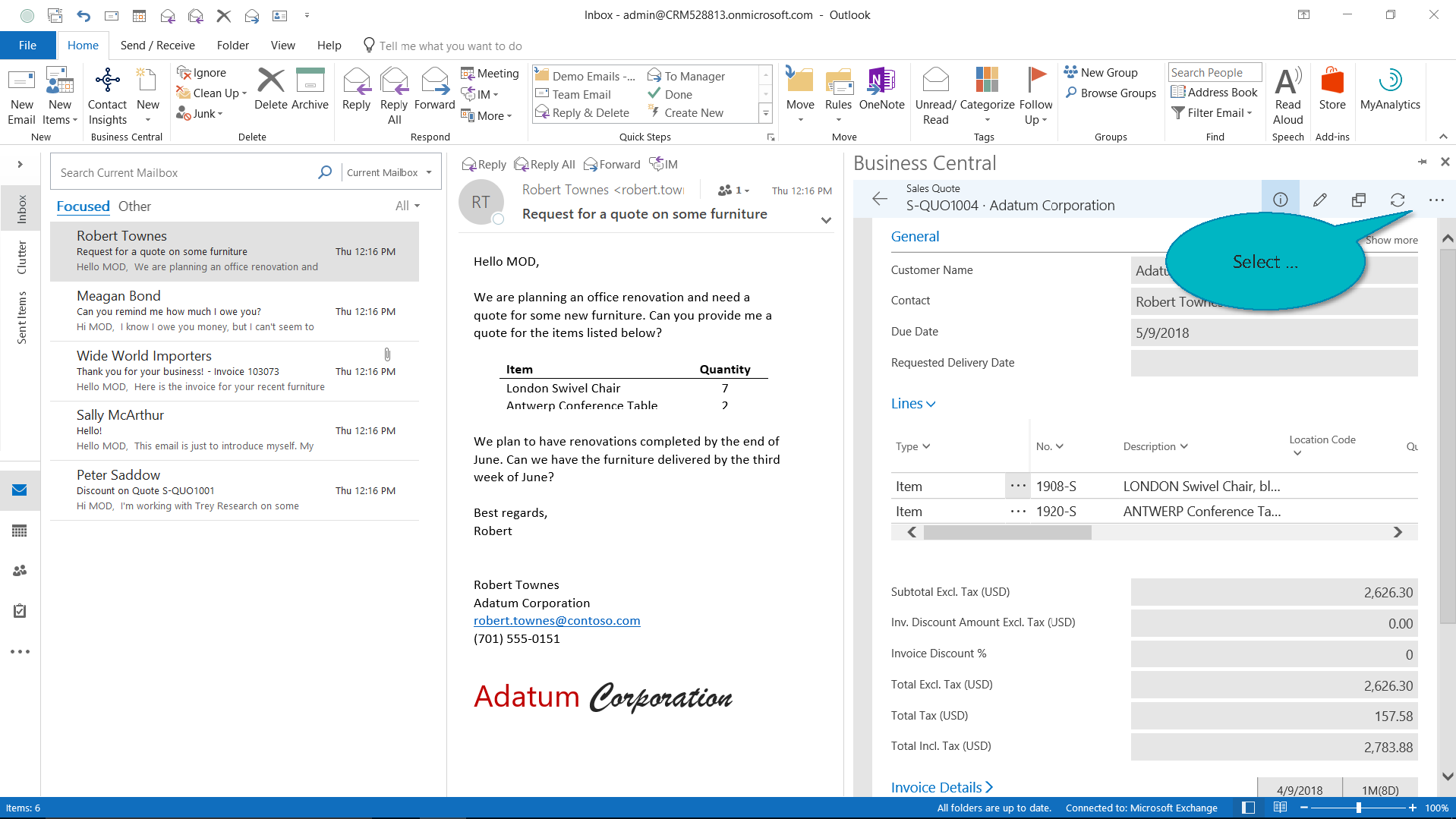This screenshot has width=1456, height=819.
Task: Switch to Calendar view in navigation bar
Action: coord(20,531)
